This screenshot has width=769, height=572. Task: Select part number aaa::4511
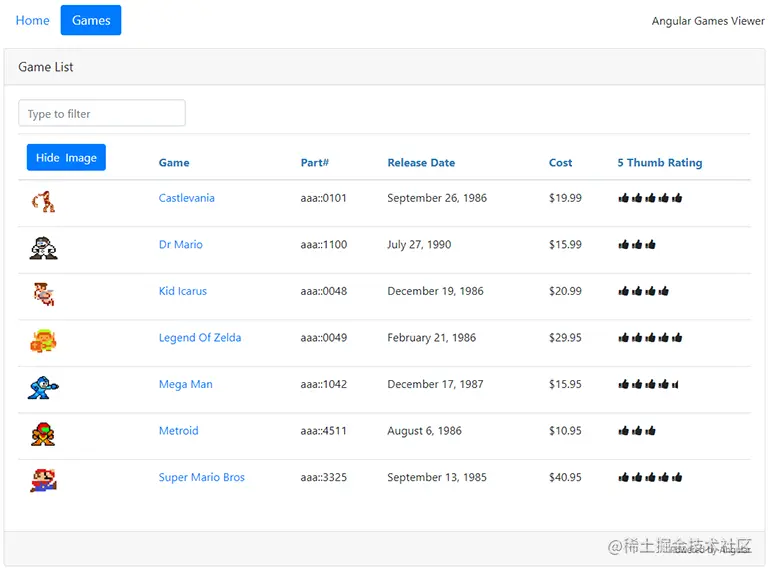(x=323, y=431)
